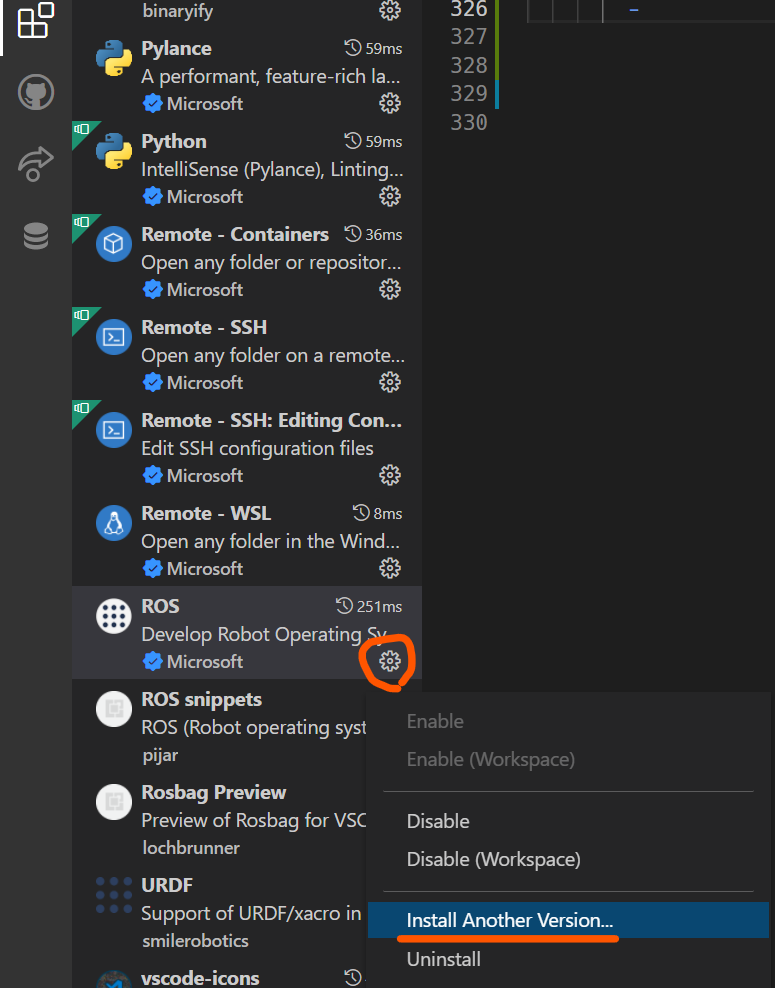Click the vscode-icons extension icon

(x=112, y=981)
